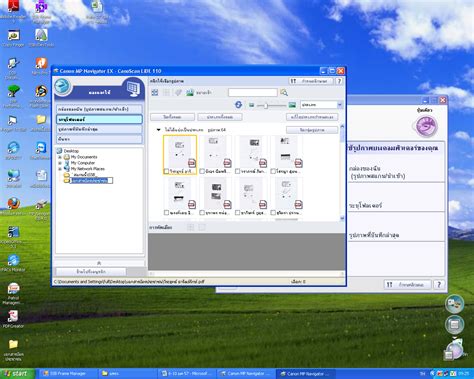Click the open-all categories button
The height and width of the screenshot is (379, 474).
[x=220, y=117]
